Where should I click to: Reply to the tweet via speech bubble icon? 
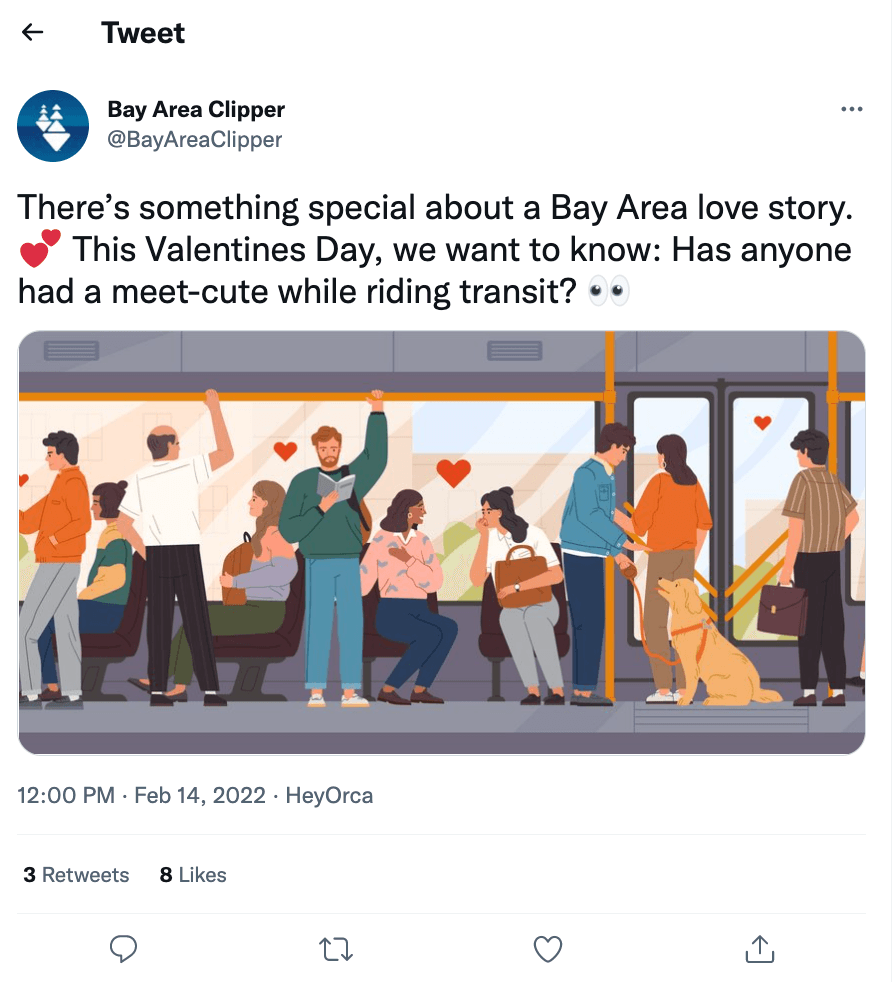pos(123,948)
